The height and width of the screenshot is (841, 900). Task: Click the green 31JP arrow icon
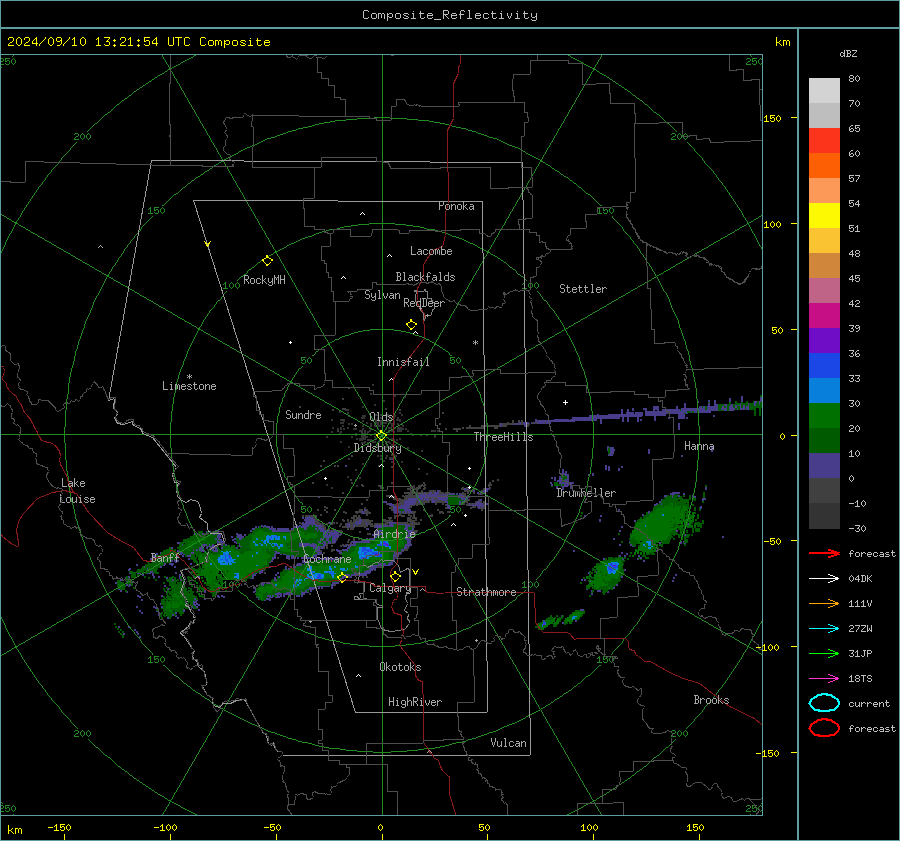[824, 653]
